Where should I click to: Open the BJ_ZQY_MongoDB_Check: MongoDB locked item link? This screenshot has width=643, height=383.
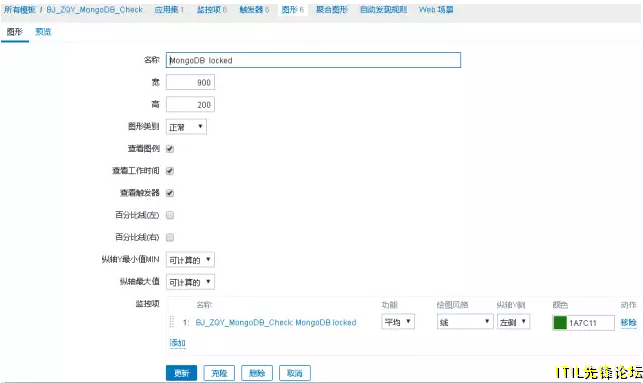click(276, 323)
